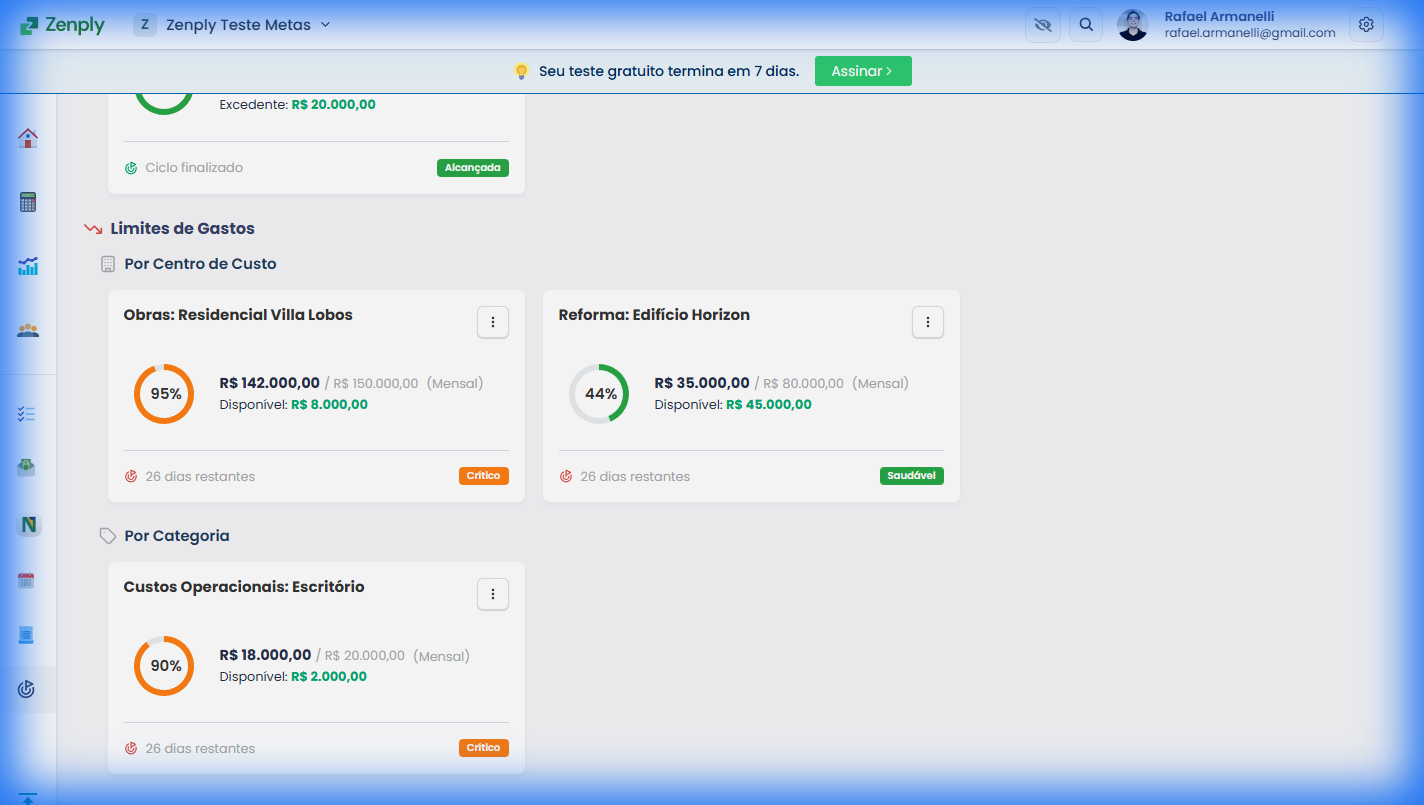Open search with the magnifier icon
1424x805 pixels.
click(1086, 25)
